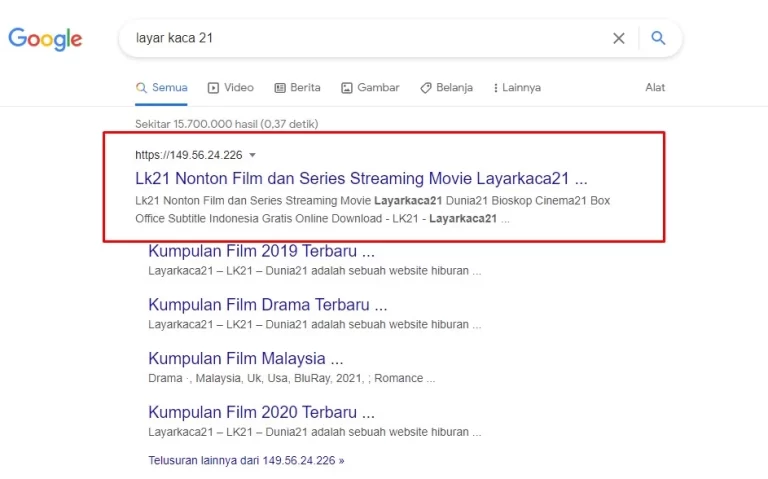The height and width of the screenshot is (479, 768).
Task: Click 'Telusuran lainnya dari 149.56.24.226' link
Action: 246,461
